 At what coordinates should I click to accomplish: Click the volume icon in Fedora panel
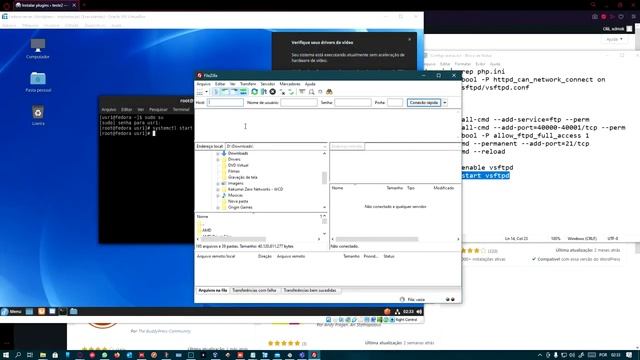click(x=419, y=312)
